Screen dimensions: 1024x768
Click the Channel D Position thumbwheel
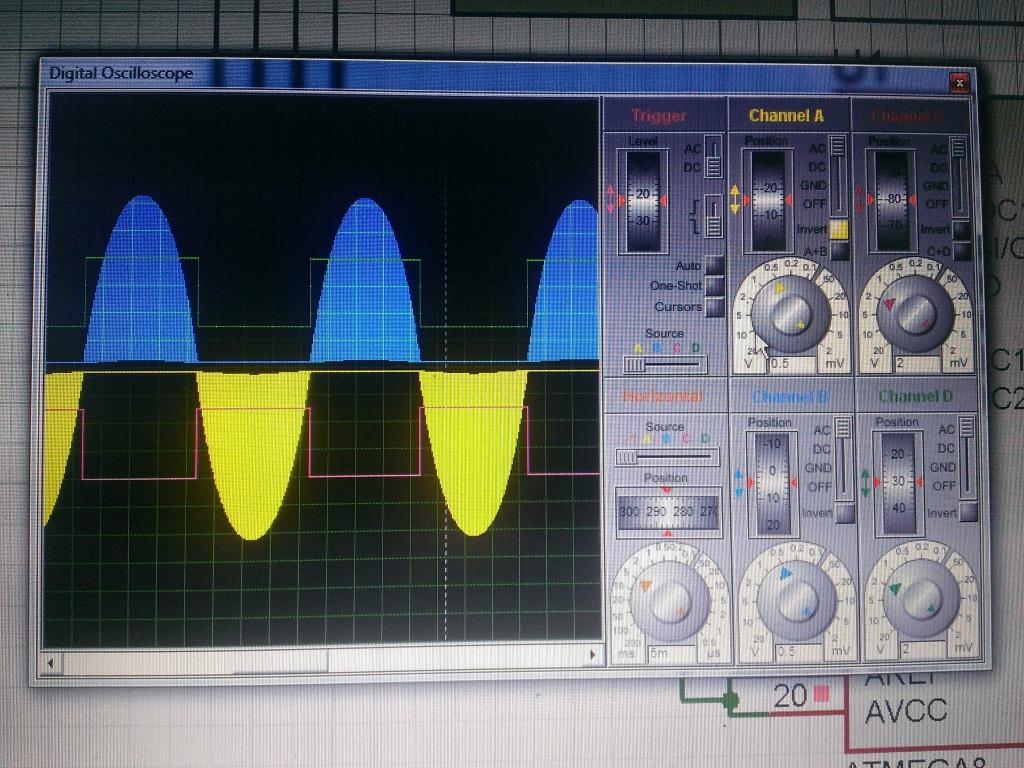[x=898, y=484]
